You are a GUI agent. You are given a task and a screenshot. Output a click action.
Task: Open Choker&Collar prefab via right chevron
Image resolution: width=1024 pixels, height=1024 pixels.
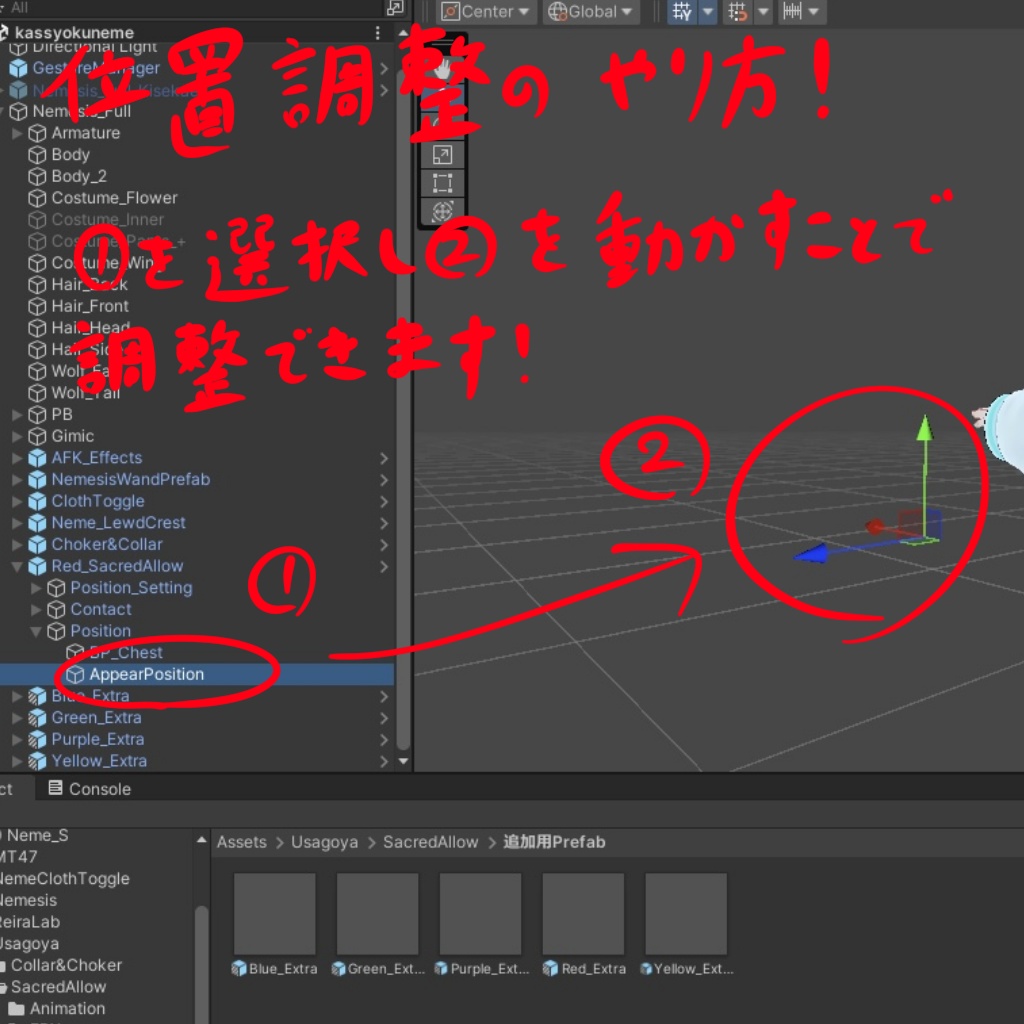(x=384, y=545)
